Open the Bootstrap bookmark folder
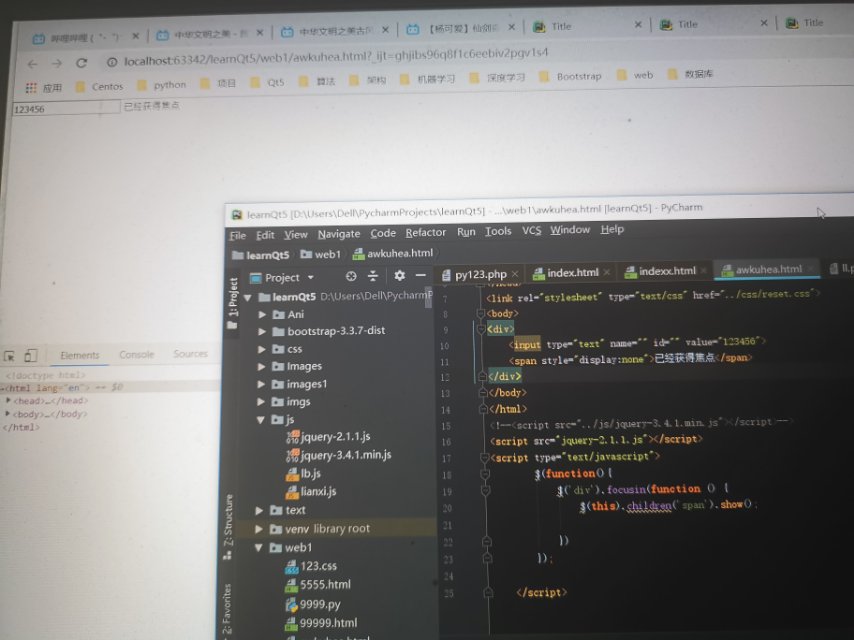This screenshot has width=854, height=640. tap(570, 76)
